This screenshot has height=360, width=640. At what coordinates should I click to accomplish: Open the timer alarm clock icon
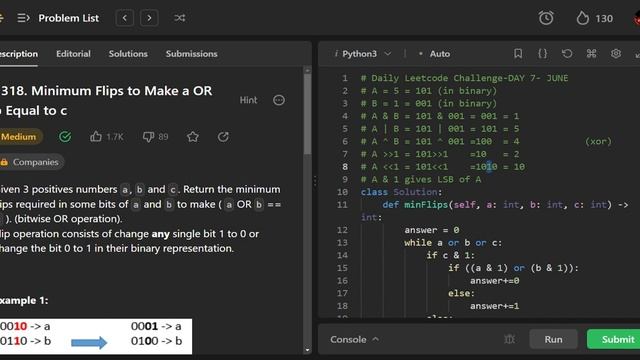click(546, 18)
